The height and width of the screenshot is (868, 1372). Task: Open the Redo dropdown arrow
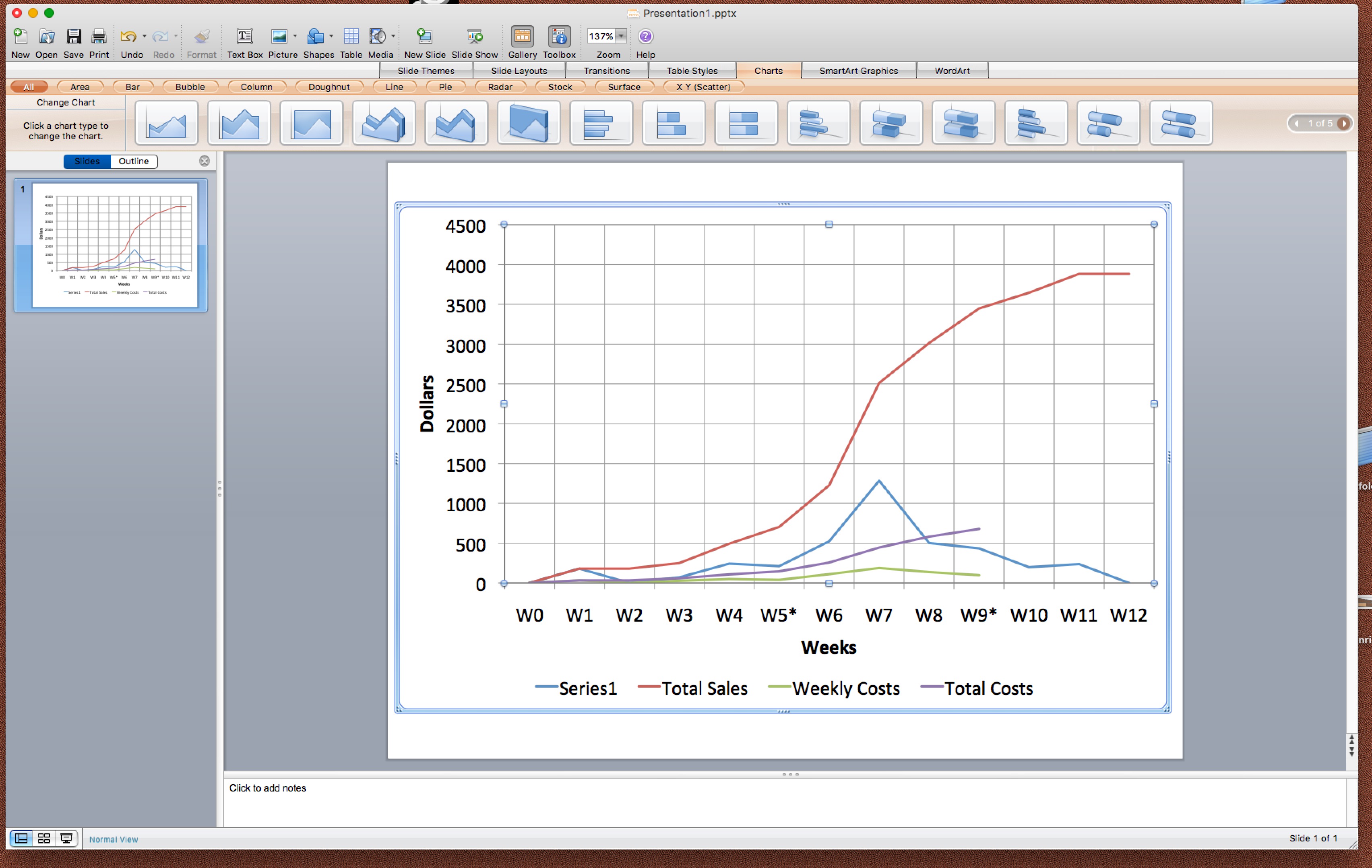click(176, 37)
